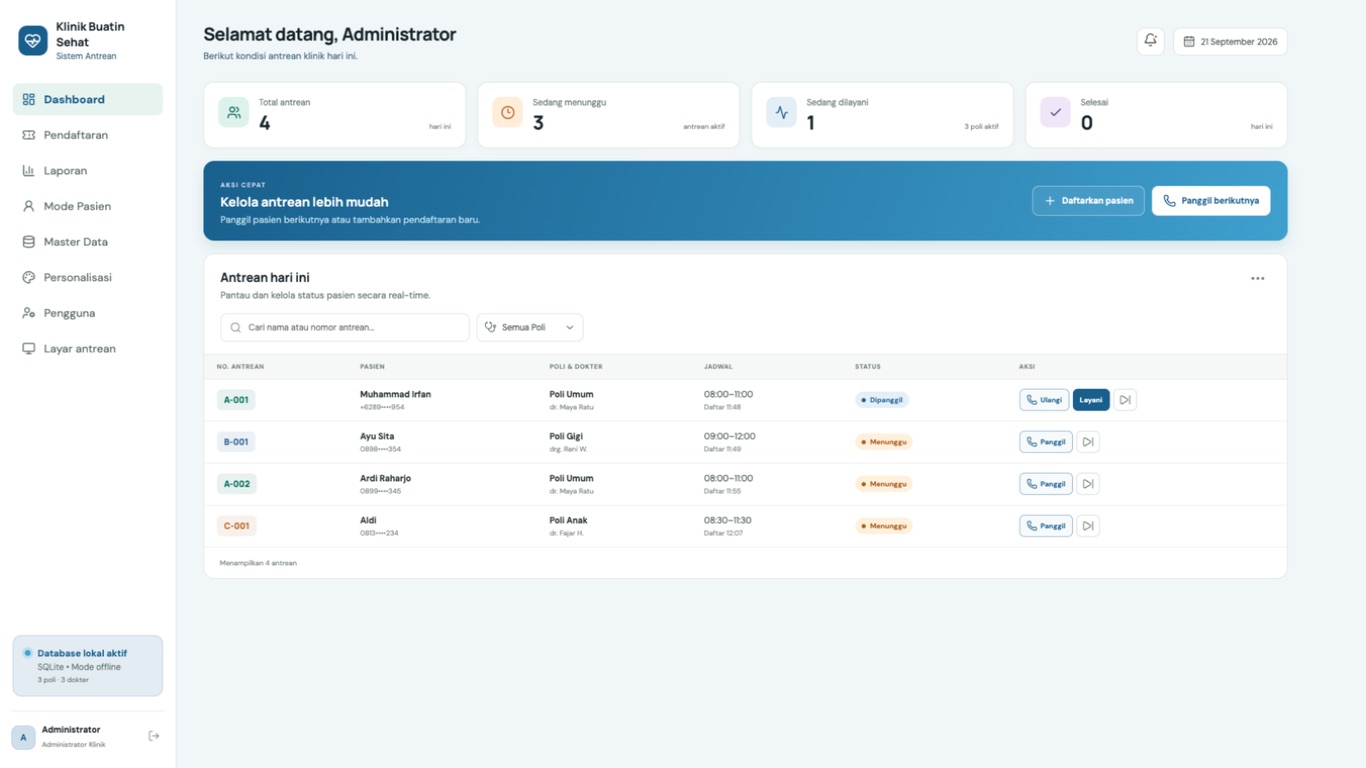Skip queue A-001 with the skip icon
The image size is (1366, 768).
1125,400
